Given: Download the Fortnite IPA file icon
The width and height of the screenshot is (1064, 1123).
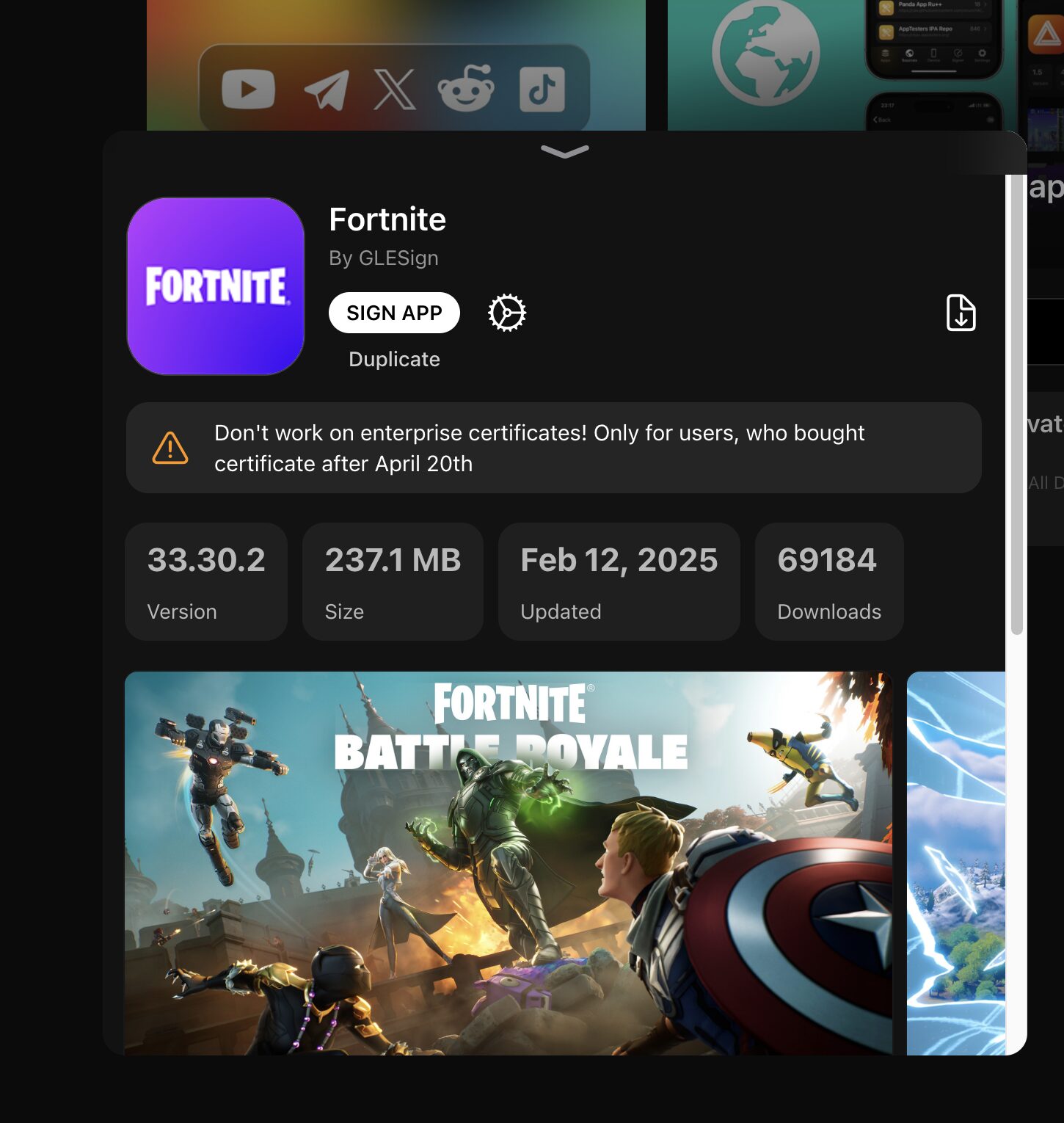Looking at the screenshot, I should click(960, 313).
